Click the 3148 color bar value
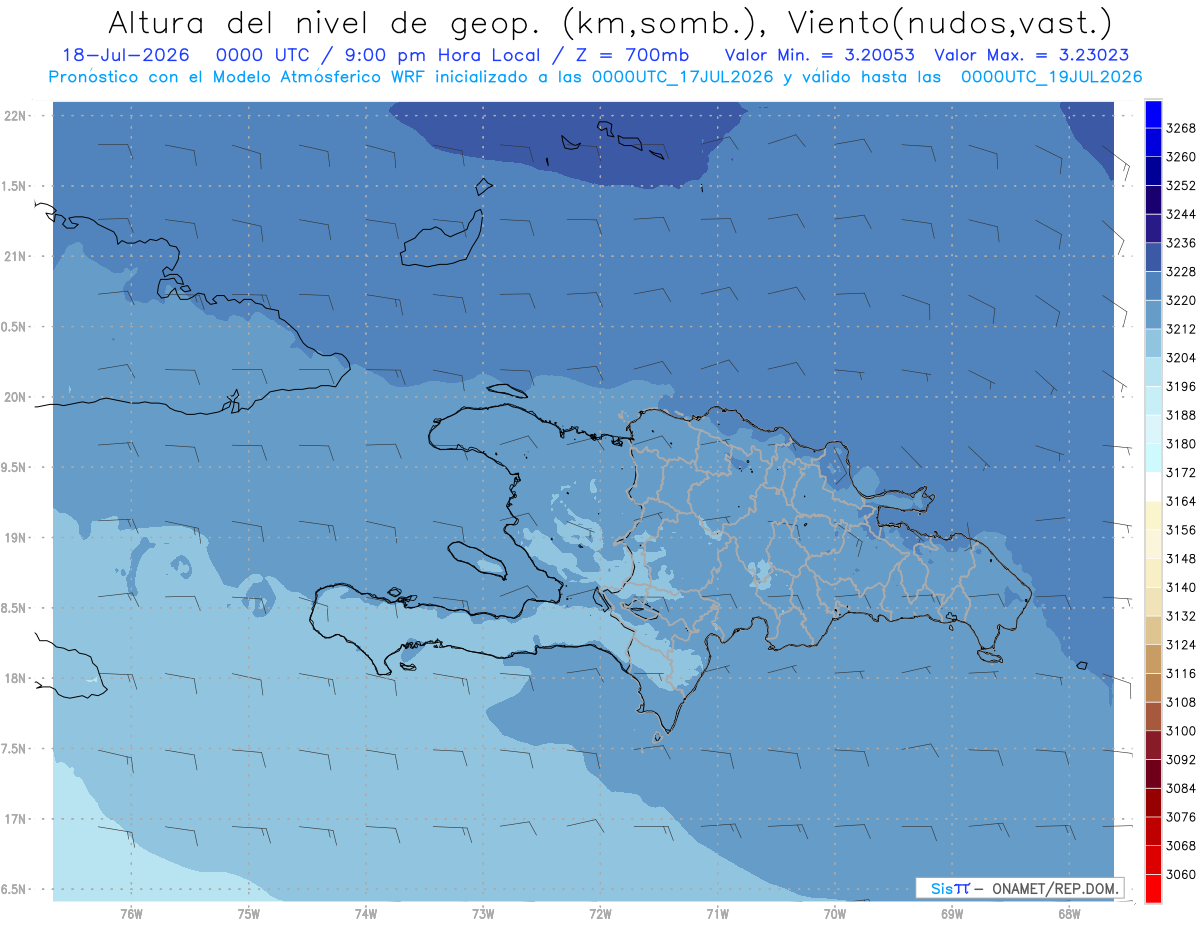1200x927 pixels. [x=1180, y=559]
